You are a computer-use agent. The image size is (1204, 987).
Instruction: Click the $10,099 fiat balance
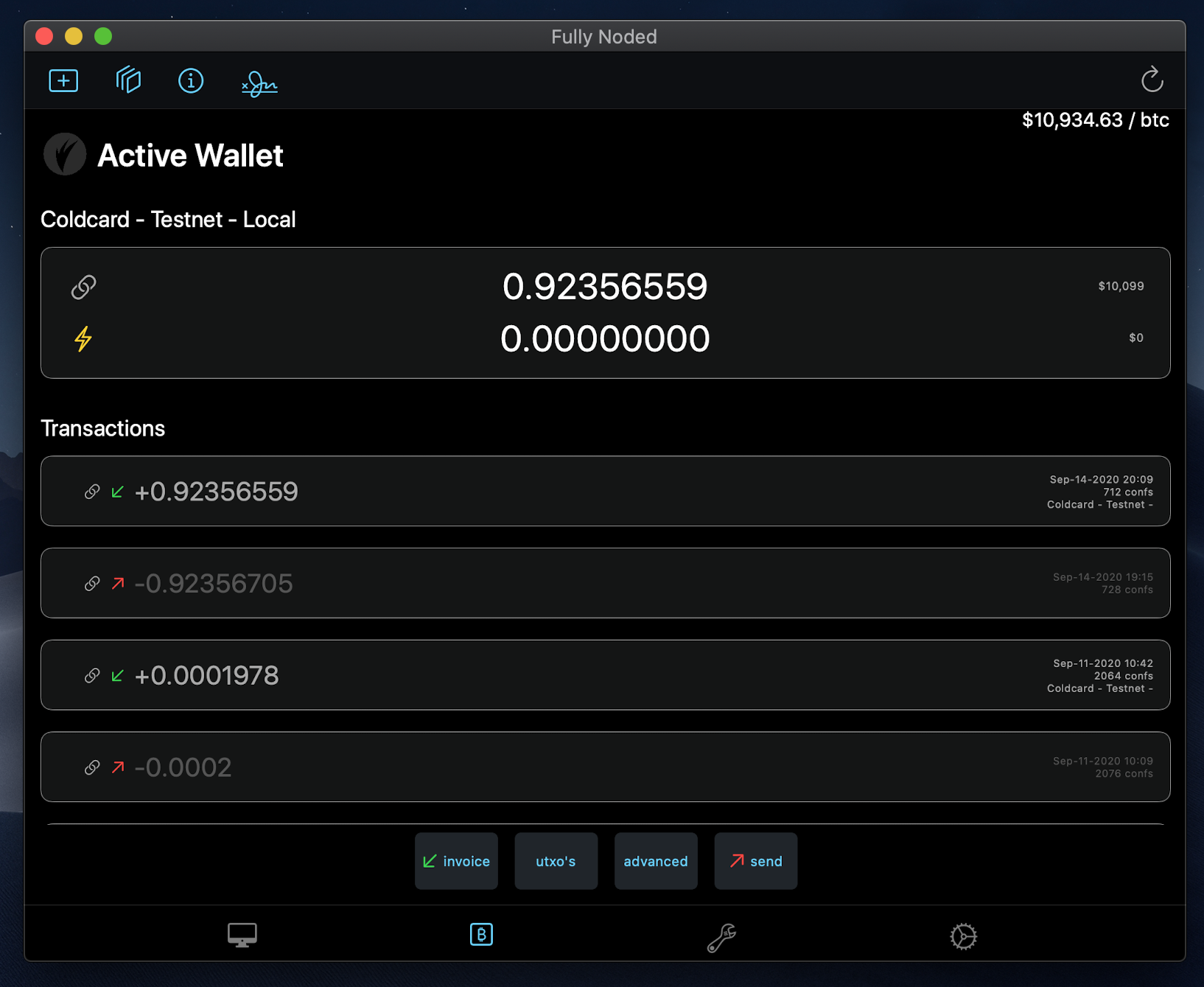click(1121, 286)
